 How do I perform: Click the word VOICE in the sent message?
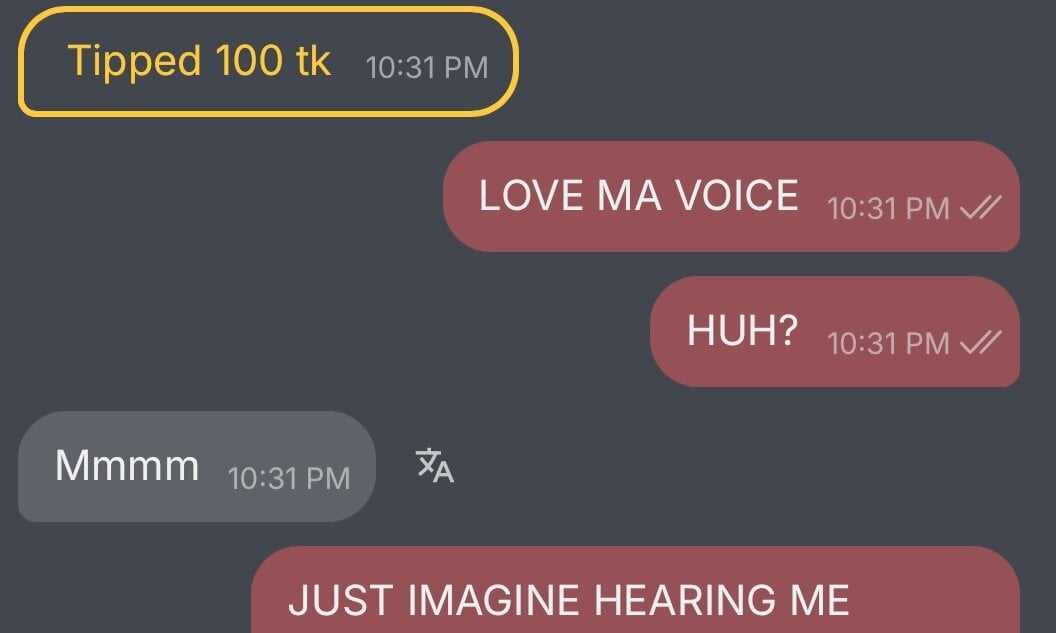[737, 196]
